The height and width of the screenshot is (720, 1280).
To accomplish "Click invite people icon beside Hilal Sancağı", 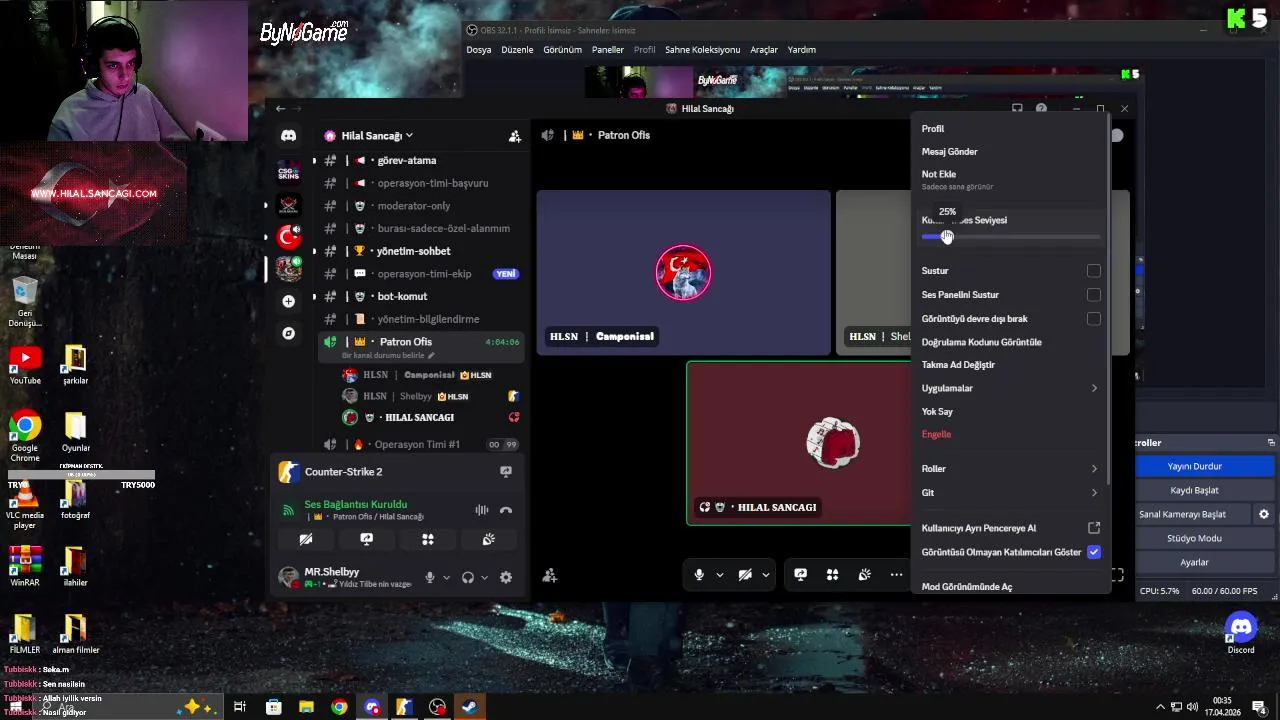I will click(514, 136).
